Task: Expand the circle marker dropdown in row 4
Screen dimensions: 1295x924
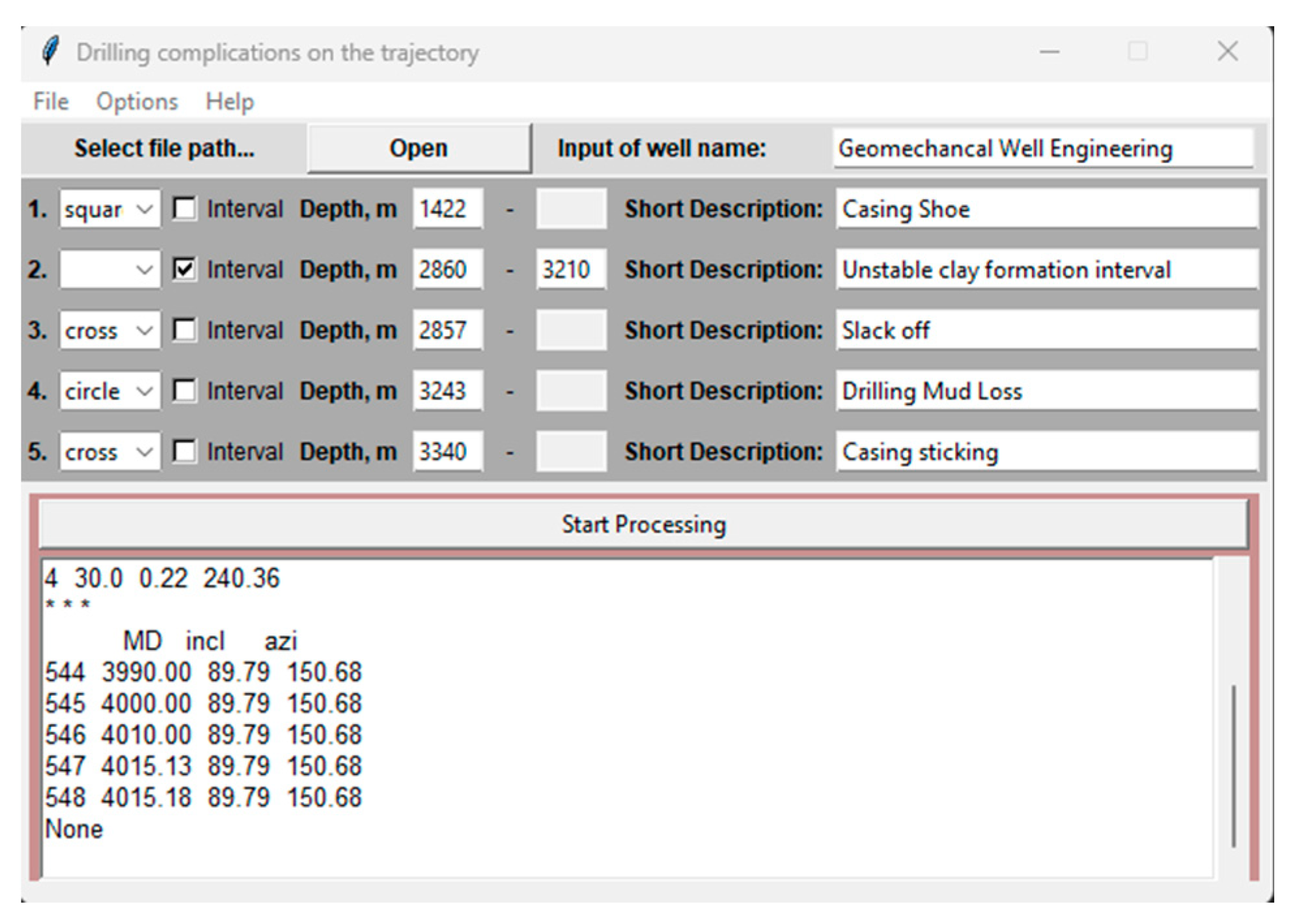Action: [144, 391]
